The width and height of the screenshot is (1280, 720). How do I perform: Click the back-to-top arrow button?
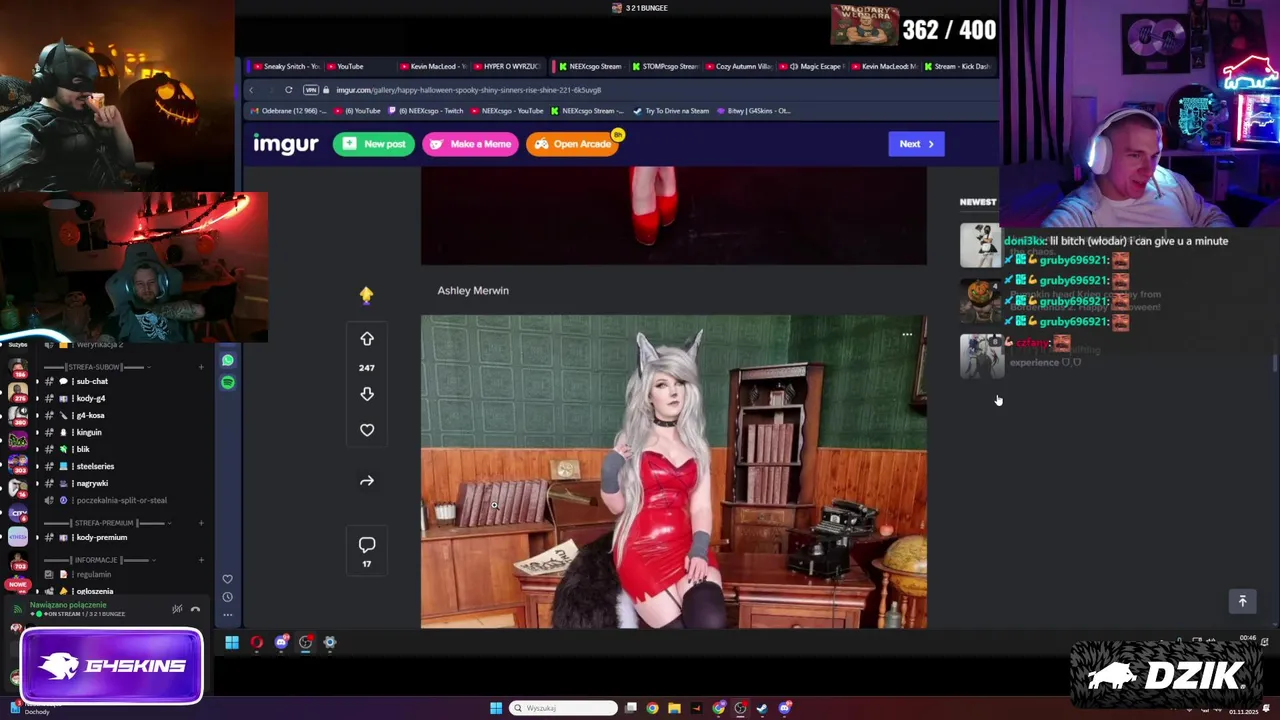coord(1243,601)
